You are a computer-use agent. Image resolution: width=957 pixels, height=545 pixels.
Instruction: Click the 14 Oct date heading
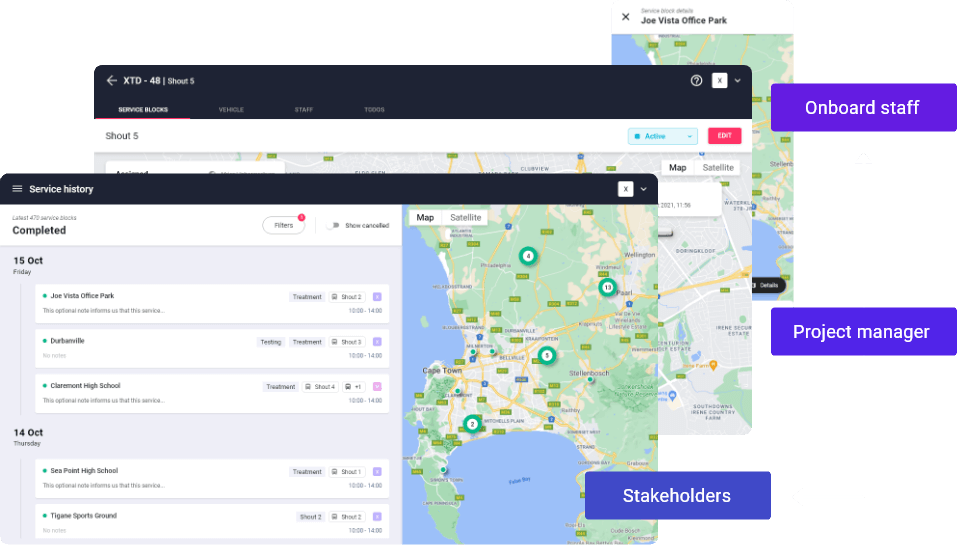pyautogui.click(x=28, y=432)
